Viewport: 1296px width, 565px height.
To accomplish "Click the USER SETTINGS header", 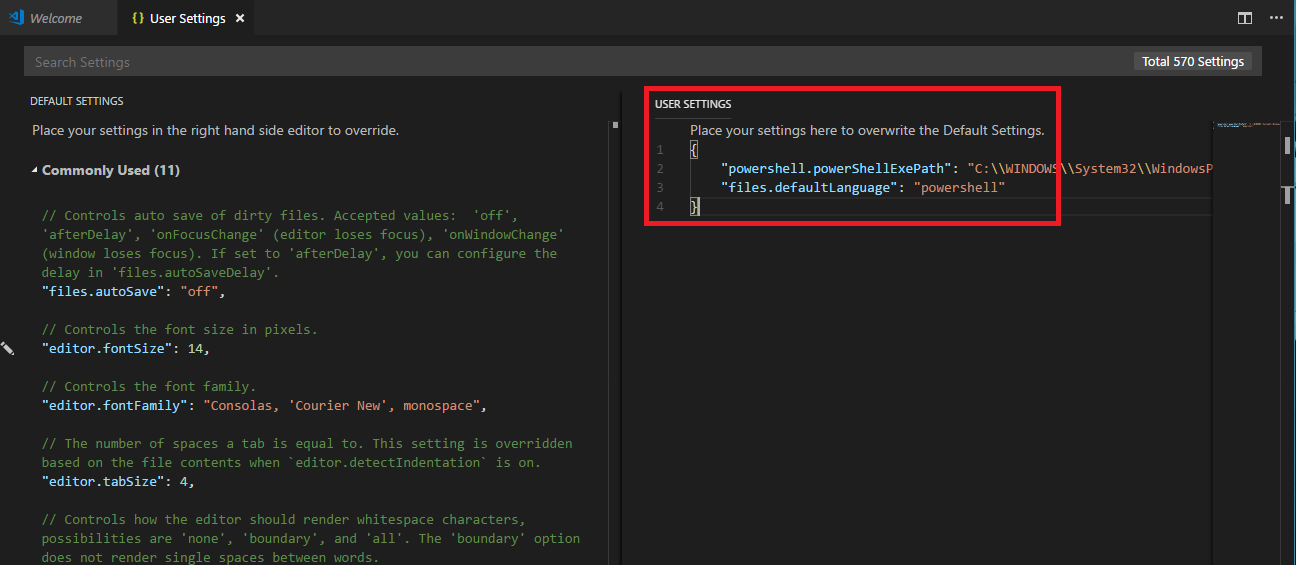I will point(693,104).
